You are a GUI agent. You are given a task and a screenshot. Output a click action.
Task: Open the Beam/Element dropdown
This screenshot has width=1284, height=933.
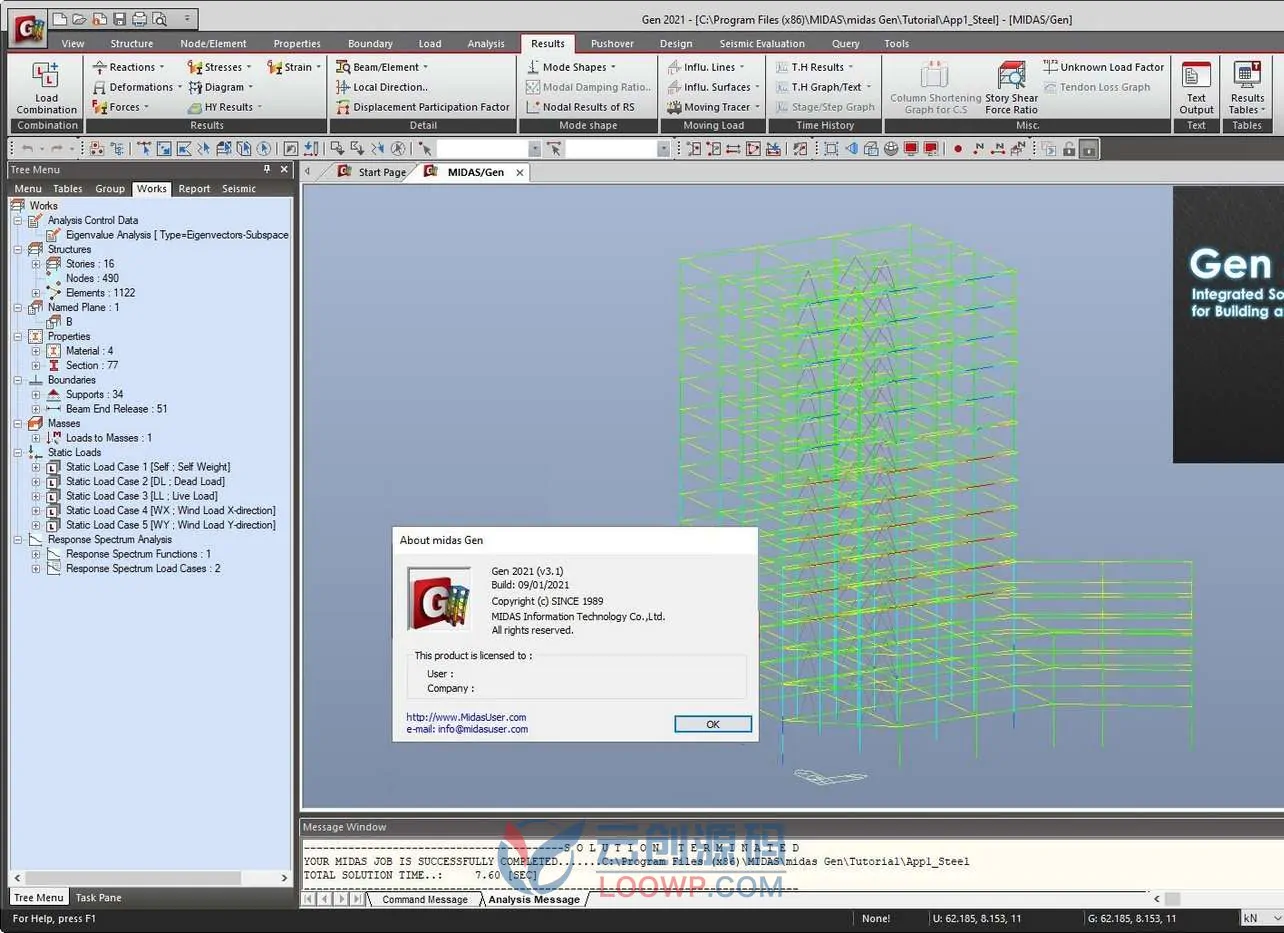pyautogui.click(x=382, y=67)
